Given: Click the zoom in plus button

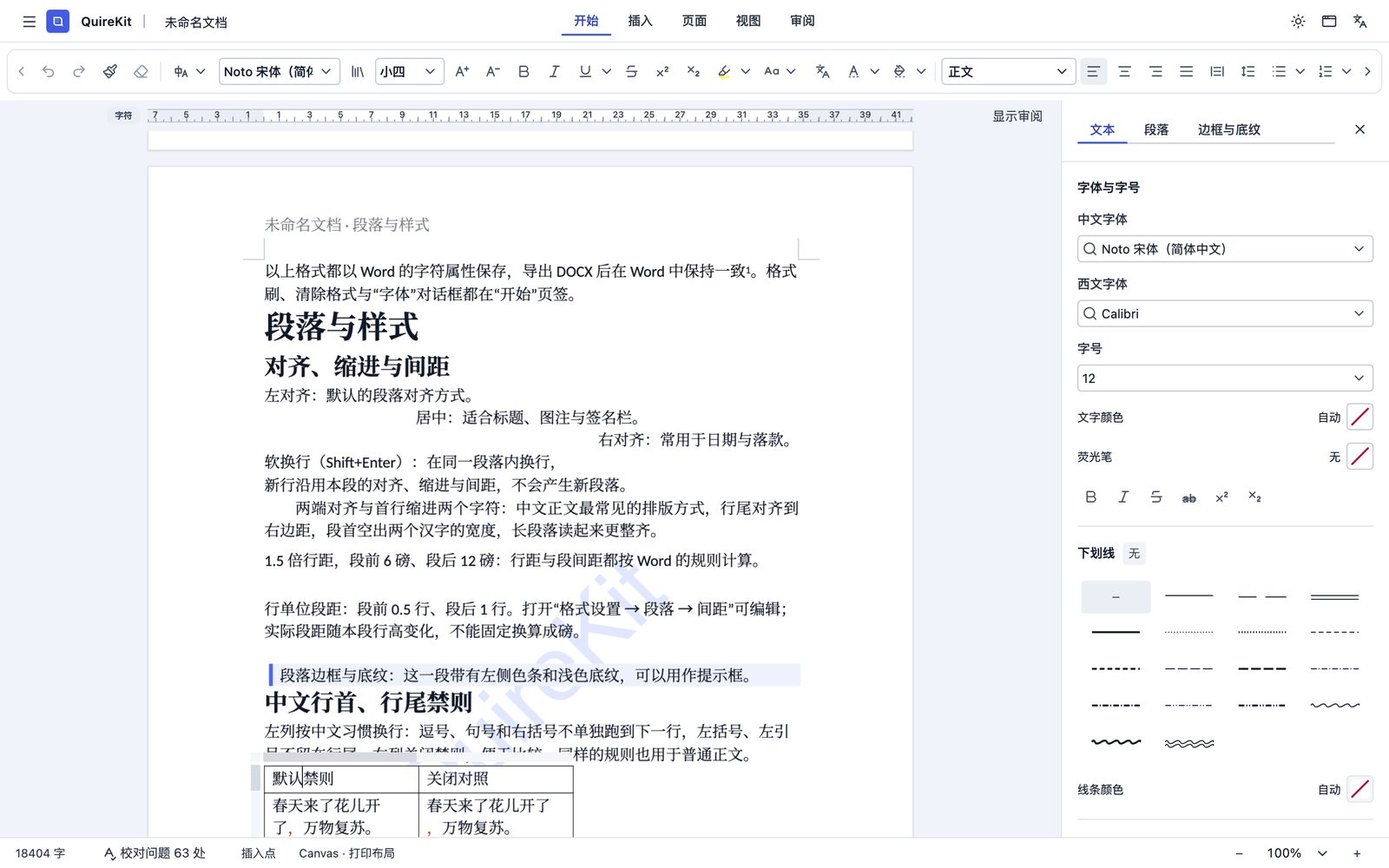Looking at the screenshot, I should coord(1357,853).
